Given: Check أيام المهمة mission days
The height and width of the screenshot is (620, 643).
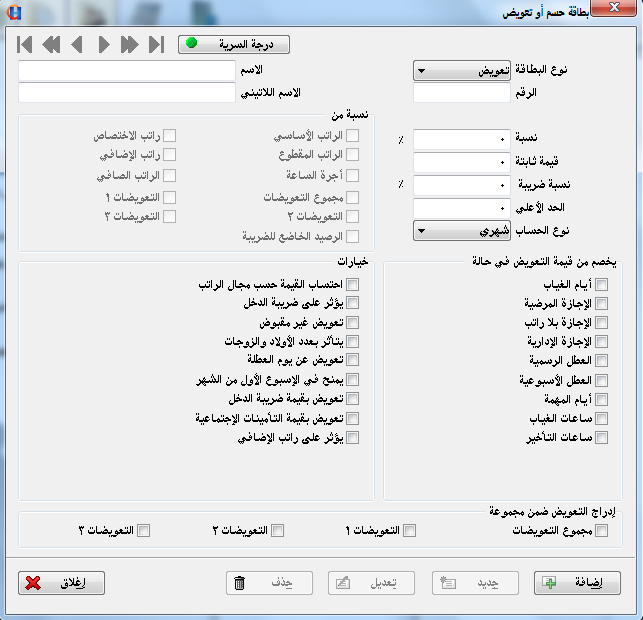Looking at the screenshot, I should [601, 399].
